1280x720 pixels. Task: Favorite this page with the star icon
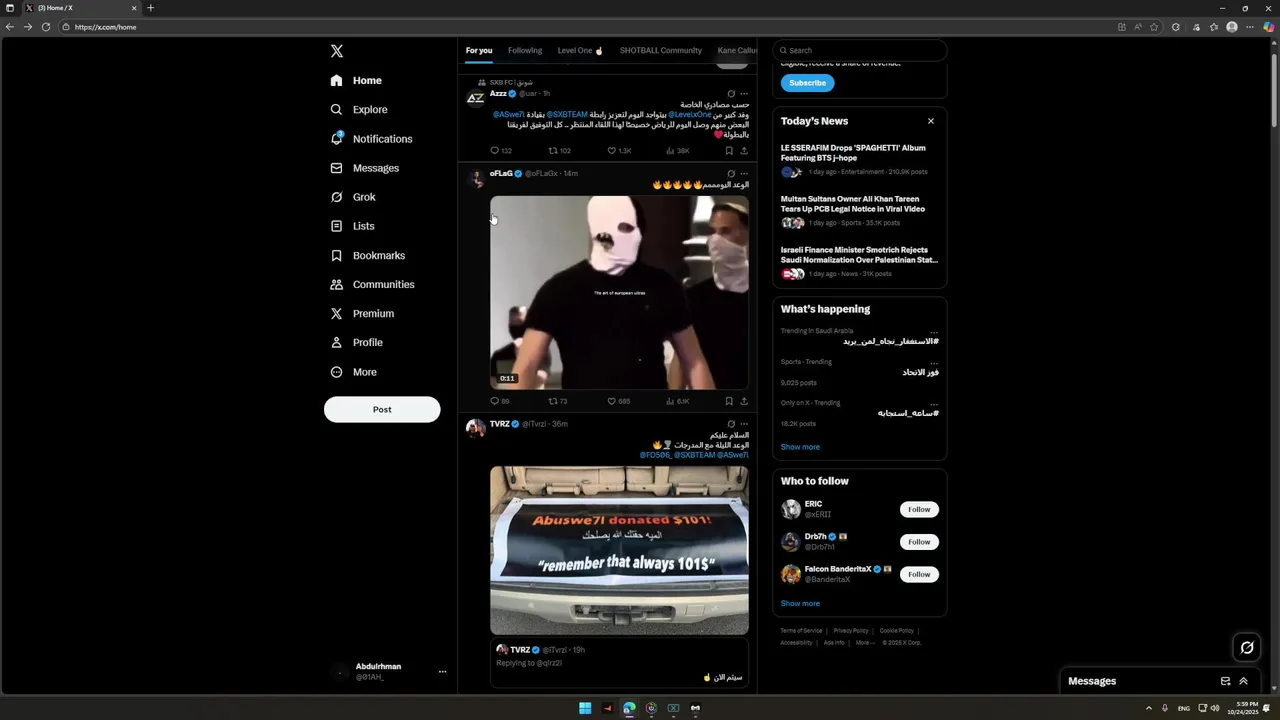point(1154,27)
